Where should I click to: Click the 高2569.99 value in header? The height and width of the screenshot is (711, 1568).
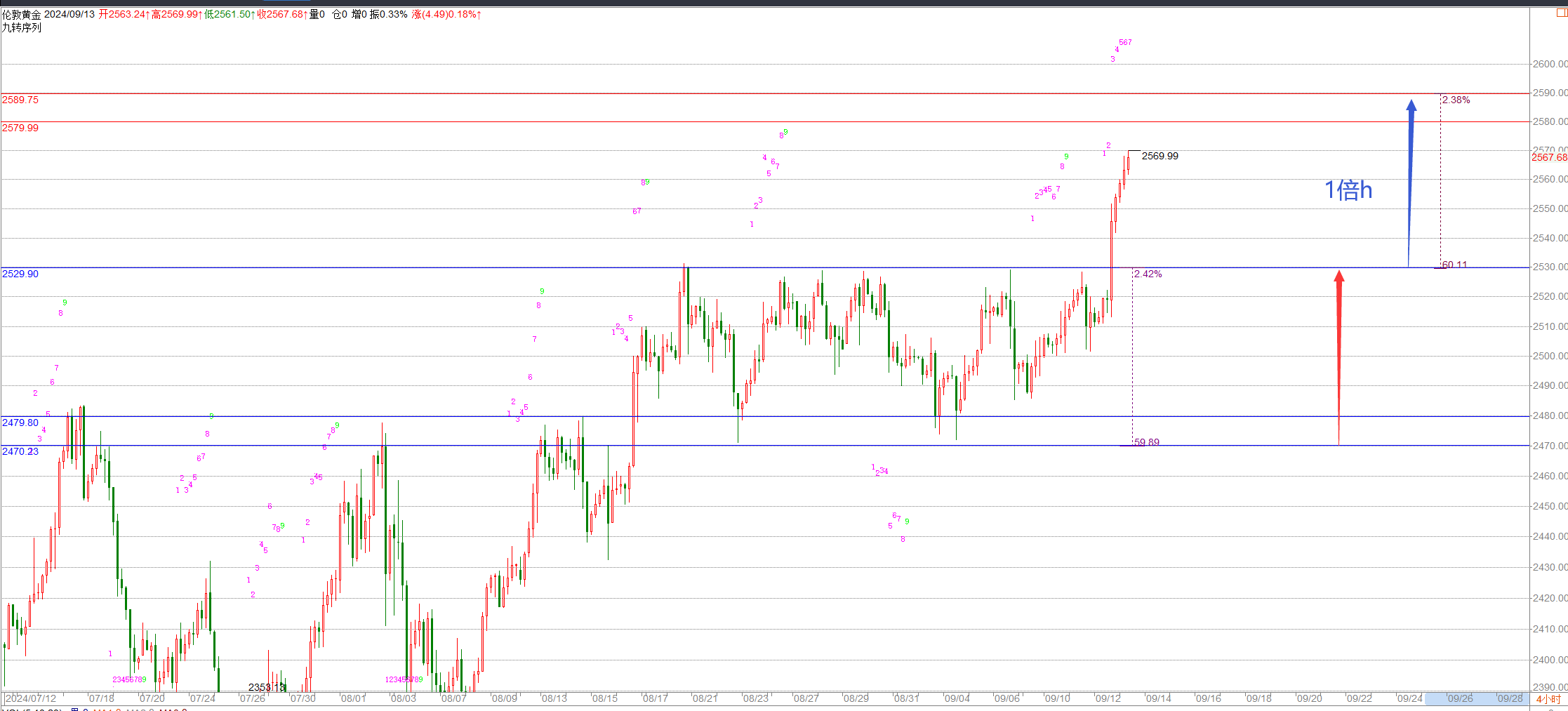pos(177,14)
